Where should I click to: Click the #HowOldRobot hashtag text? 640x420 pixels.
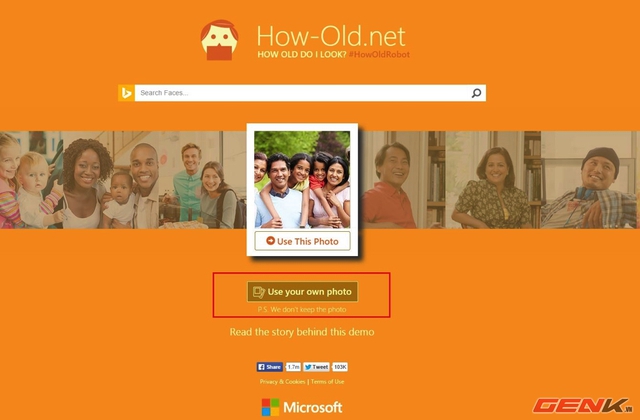(379, 54)
